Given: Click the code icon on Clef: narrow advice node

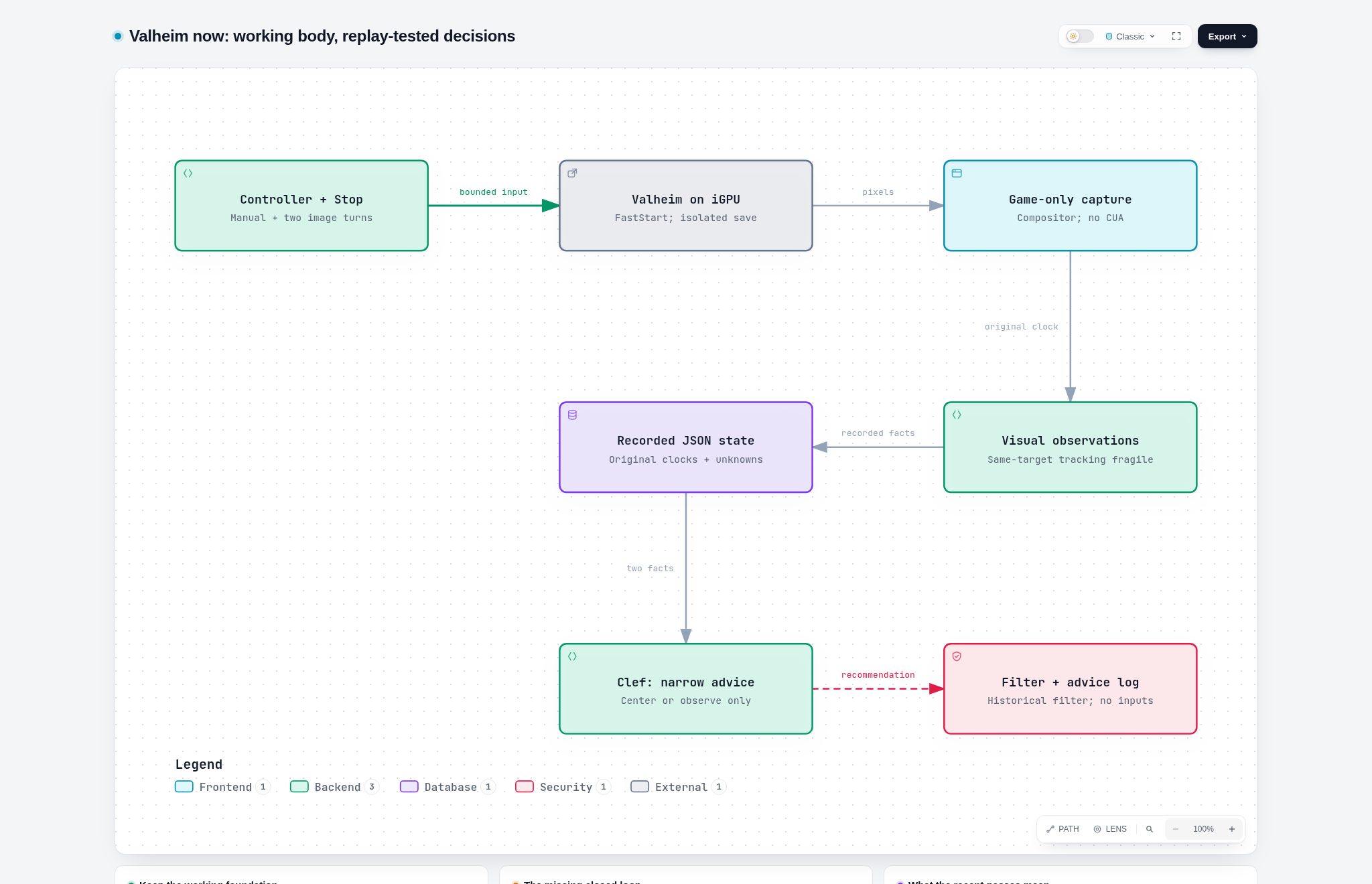Looking at the screenshot, I should [573, 656].
